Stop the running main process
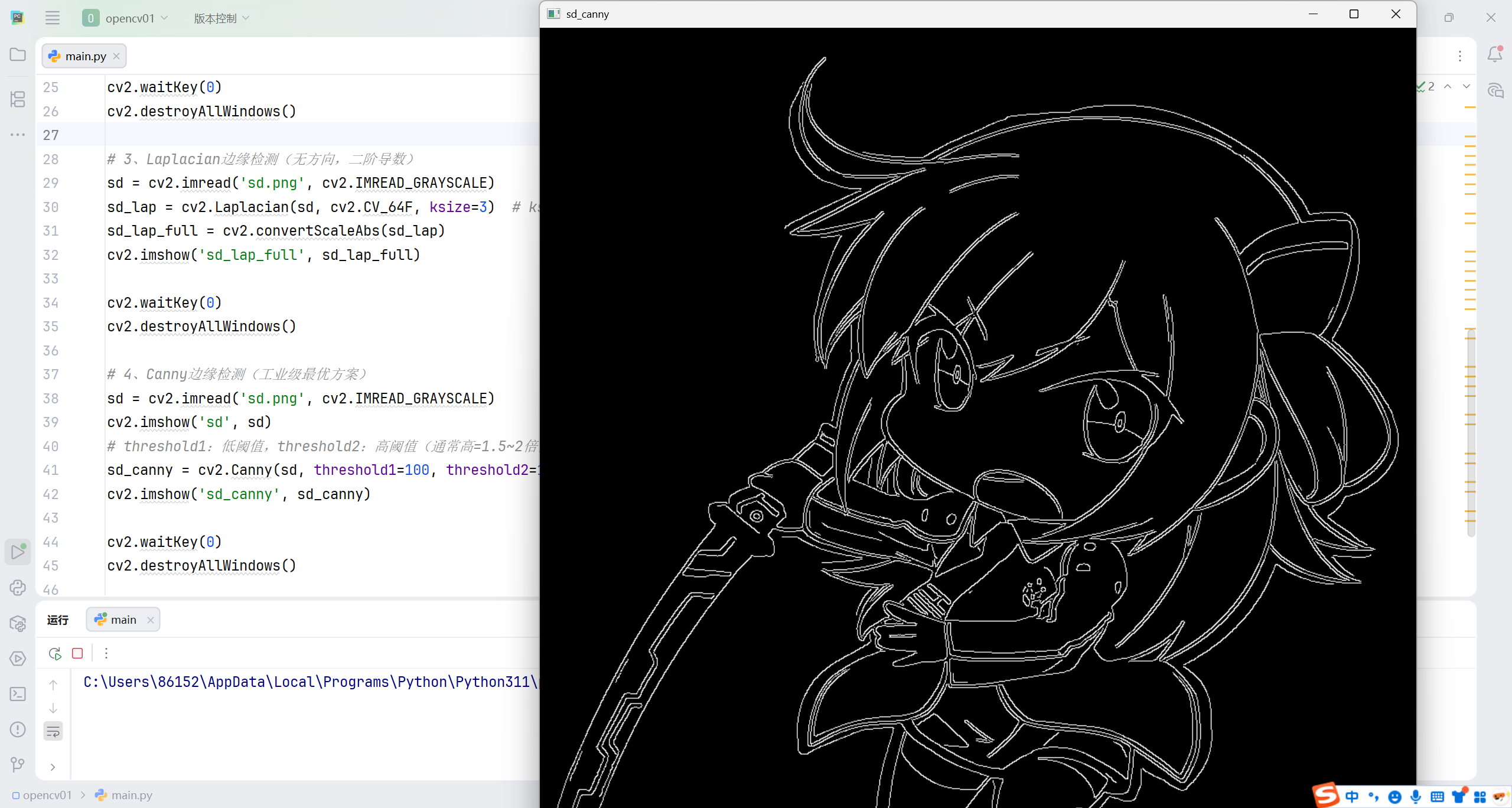The image size is (1512, 808). (77, 653)
